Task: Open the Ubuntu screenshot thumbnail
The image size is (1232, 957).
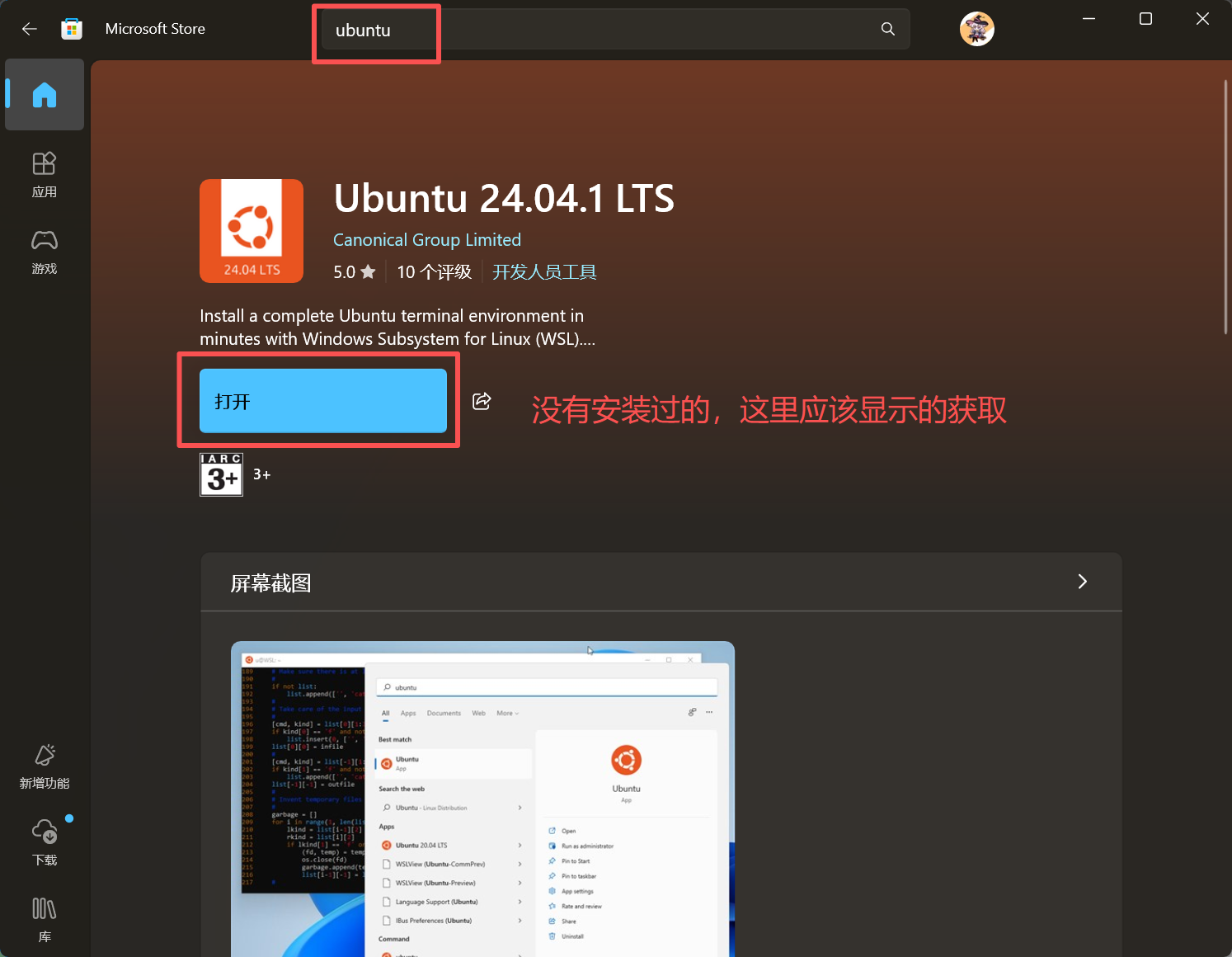Action: [482, 799]
